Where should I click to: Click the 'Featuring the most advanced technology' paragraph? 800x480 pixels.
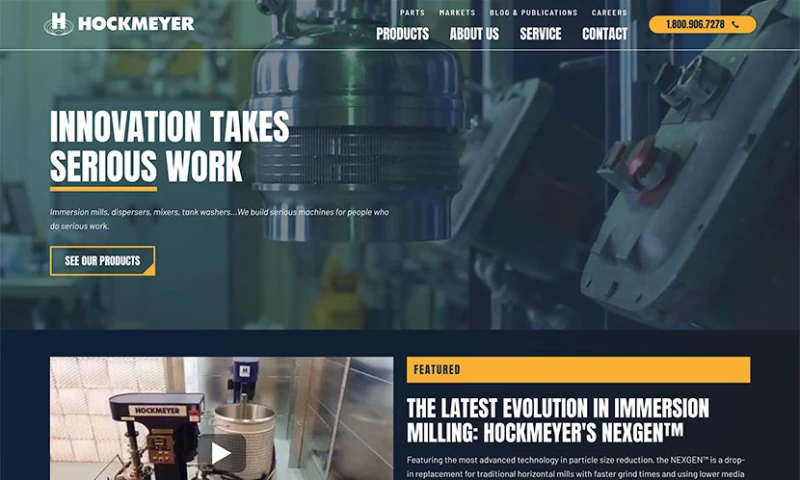pyautogui.click(x=576, y=467)
